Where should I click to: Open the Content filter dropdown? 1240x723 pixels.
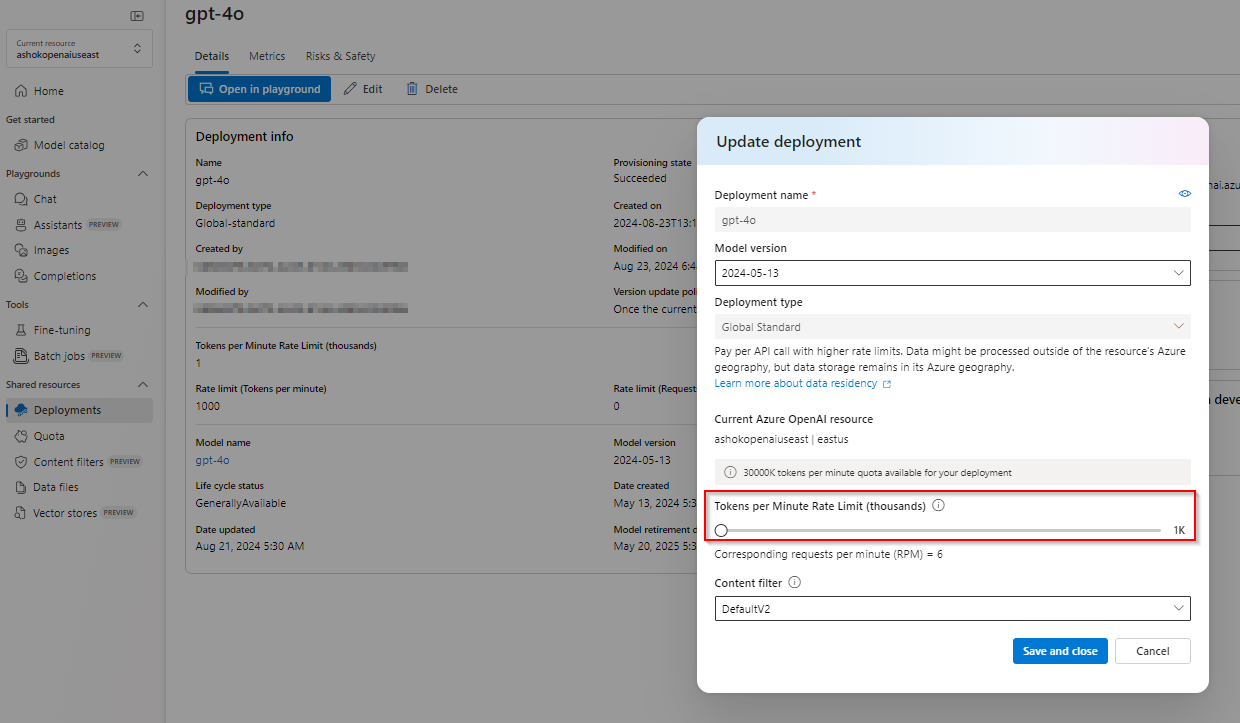[953, 609]
